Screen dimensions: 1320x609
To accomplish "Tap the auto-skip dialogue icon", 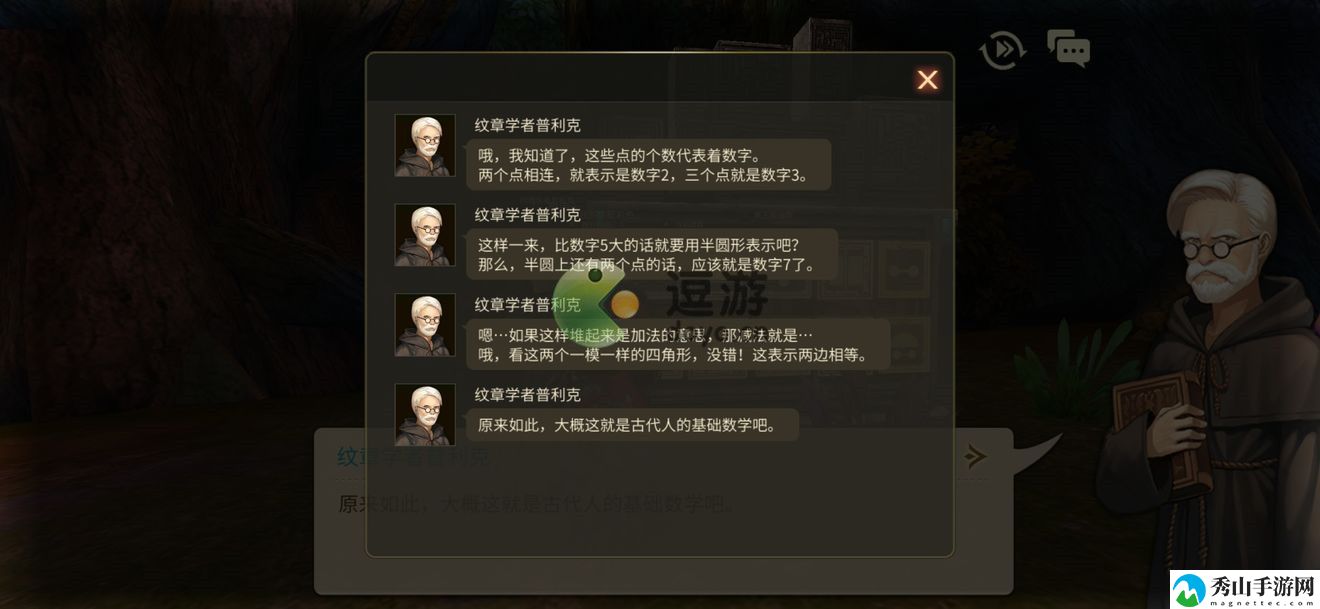I will click(x=1002, y=49).
